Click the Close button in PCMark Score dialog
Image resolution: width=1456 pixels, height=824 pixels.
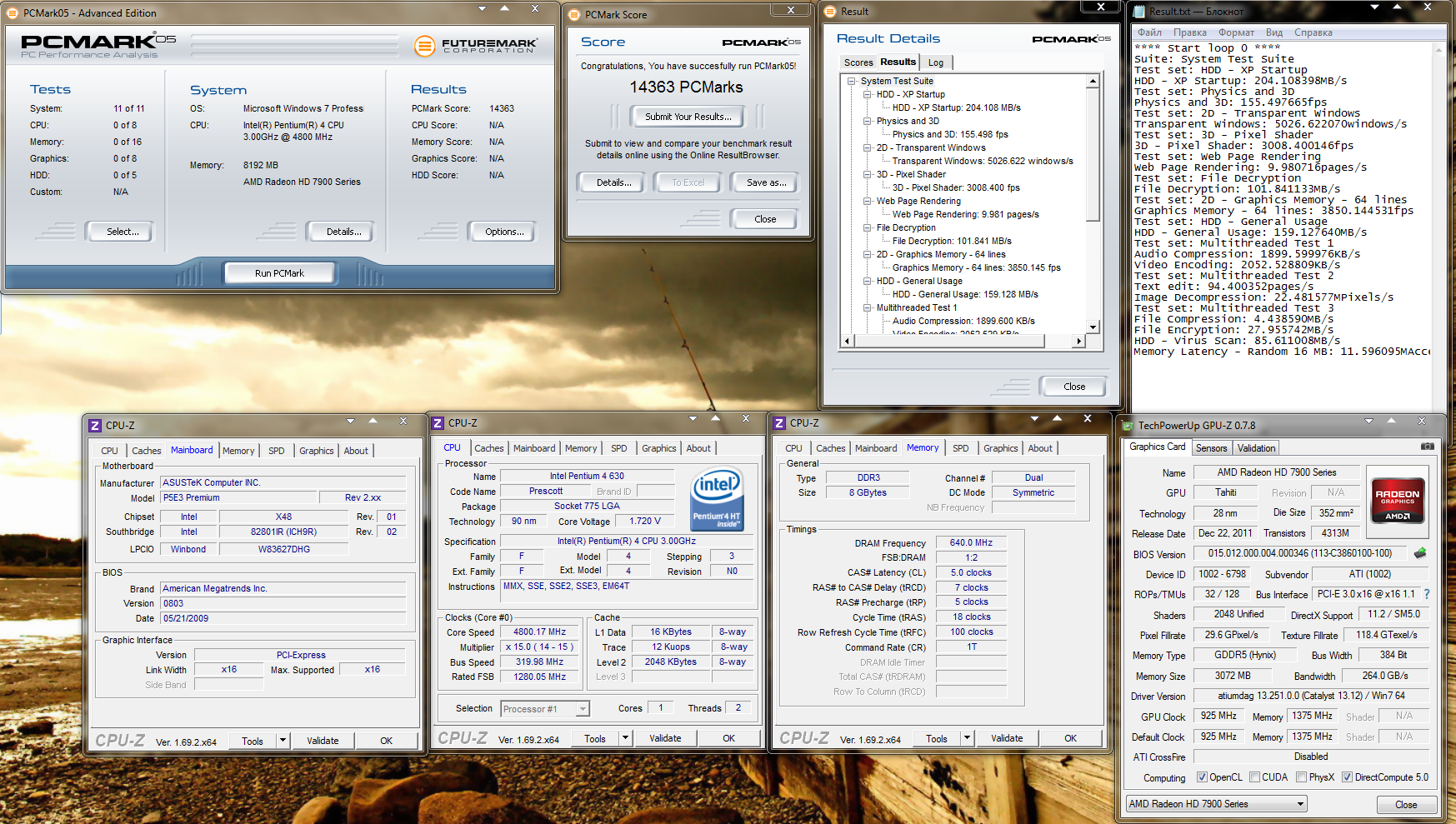(765, 219)
